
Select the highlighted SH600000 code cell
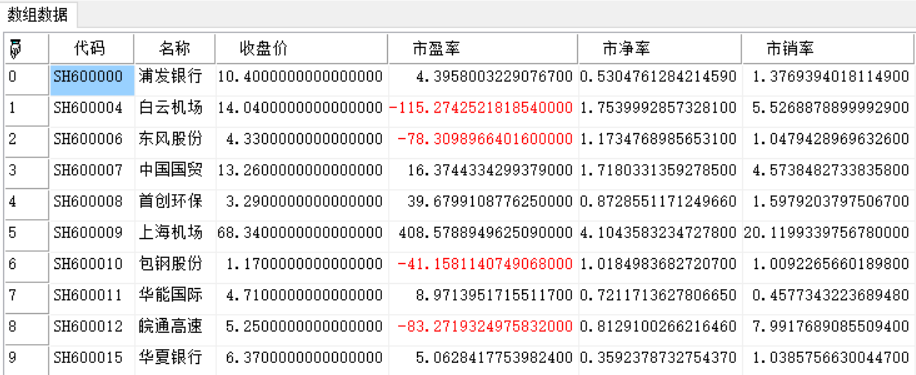click(x=92, y=80)
